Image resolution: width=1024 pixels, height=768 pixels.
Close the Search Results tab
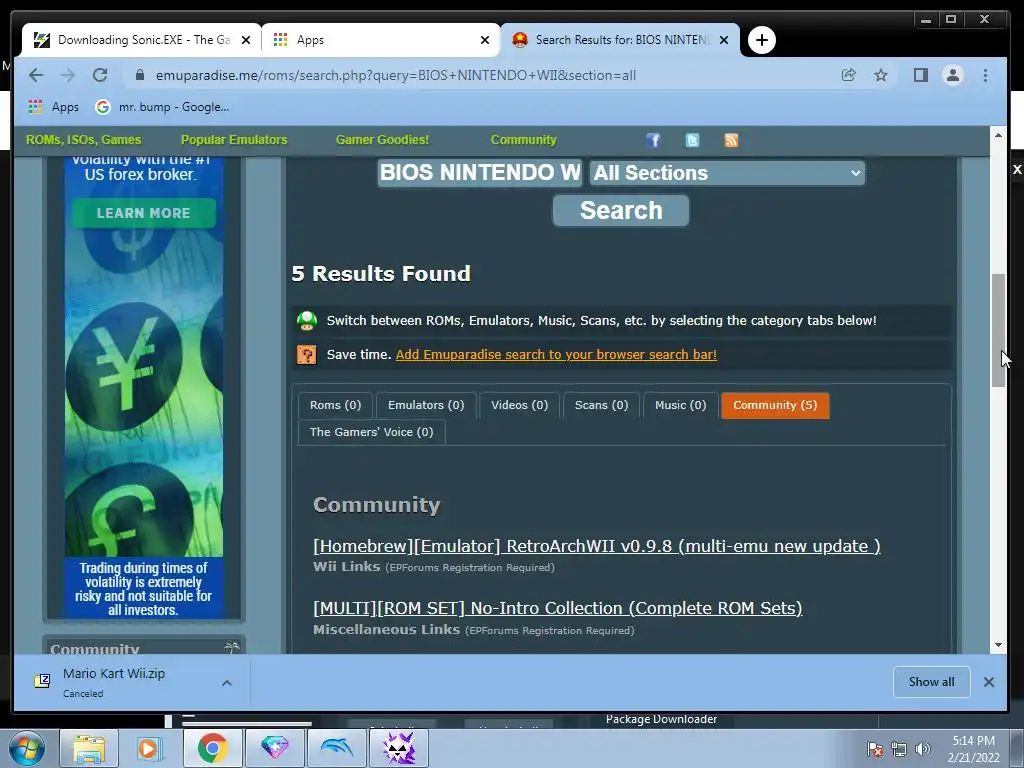pos(724,40)
